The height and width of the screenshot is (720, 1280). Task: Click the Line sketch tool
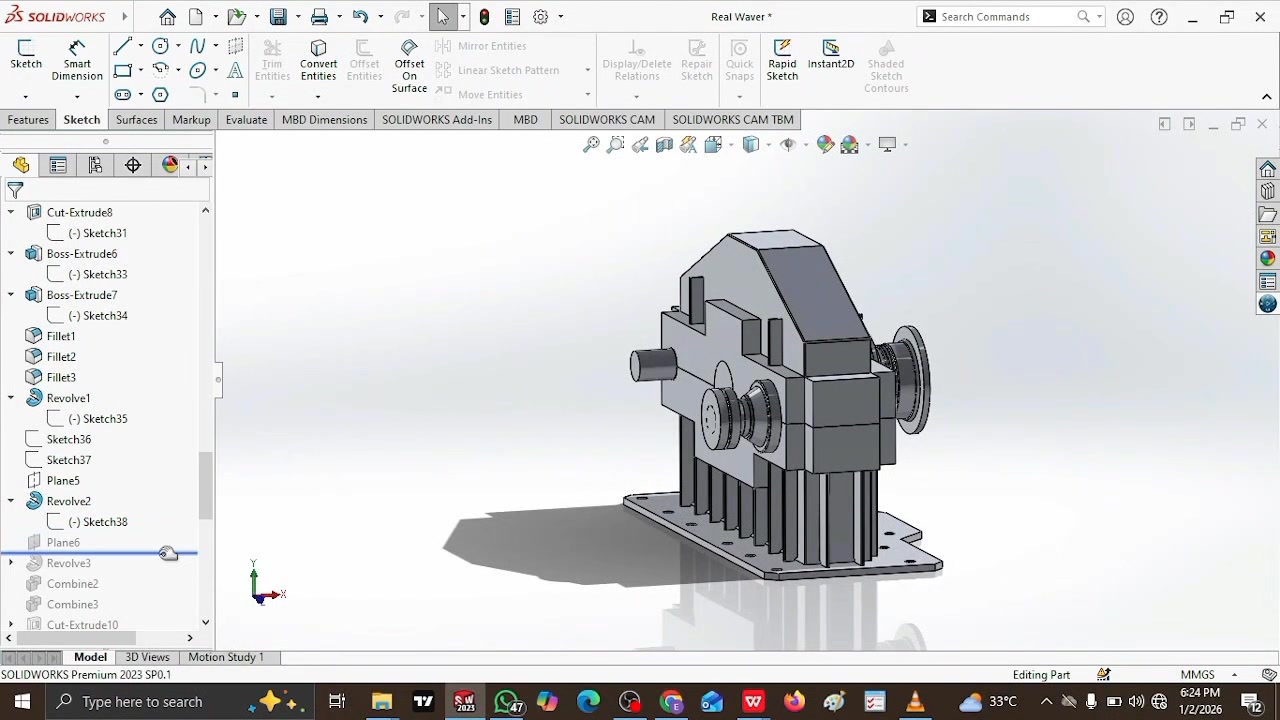(x=123, y=46)
